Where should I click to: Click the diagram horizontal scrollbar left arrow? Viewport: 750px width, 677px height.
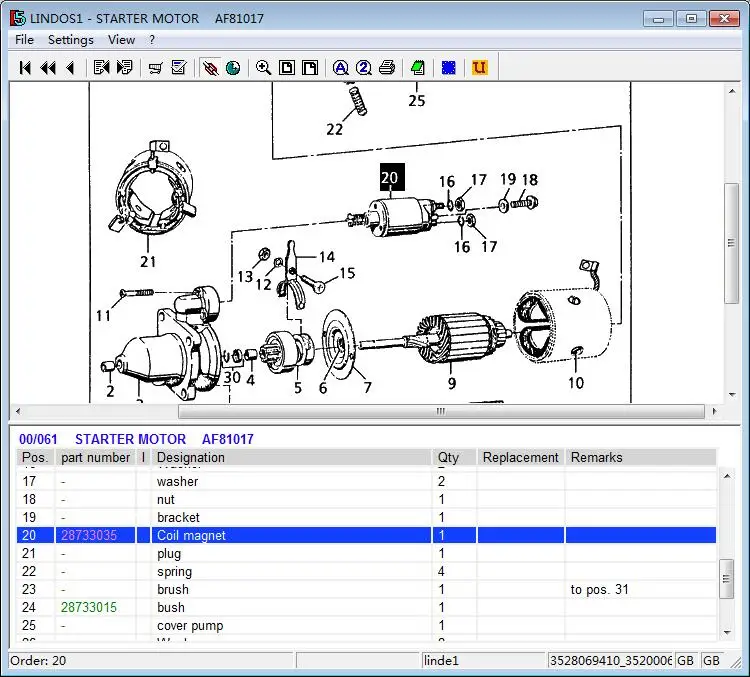pos(18,411)
